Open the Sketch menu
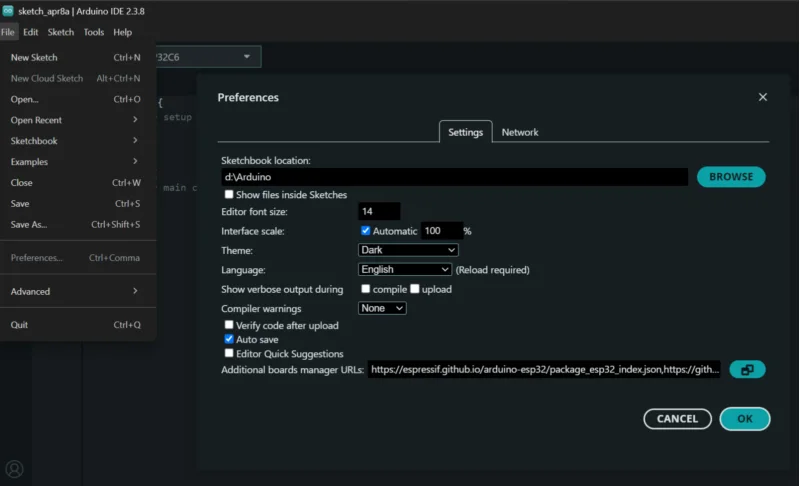Viewport: 800px width, 486px height. pos(61,32)
